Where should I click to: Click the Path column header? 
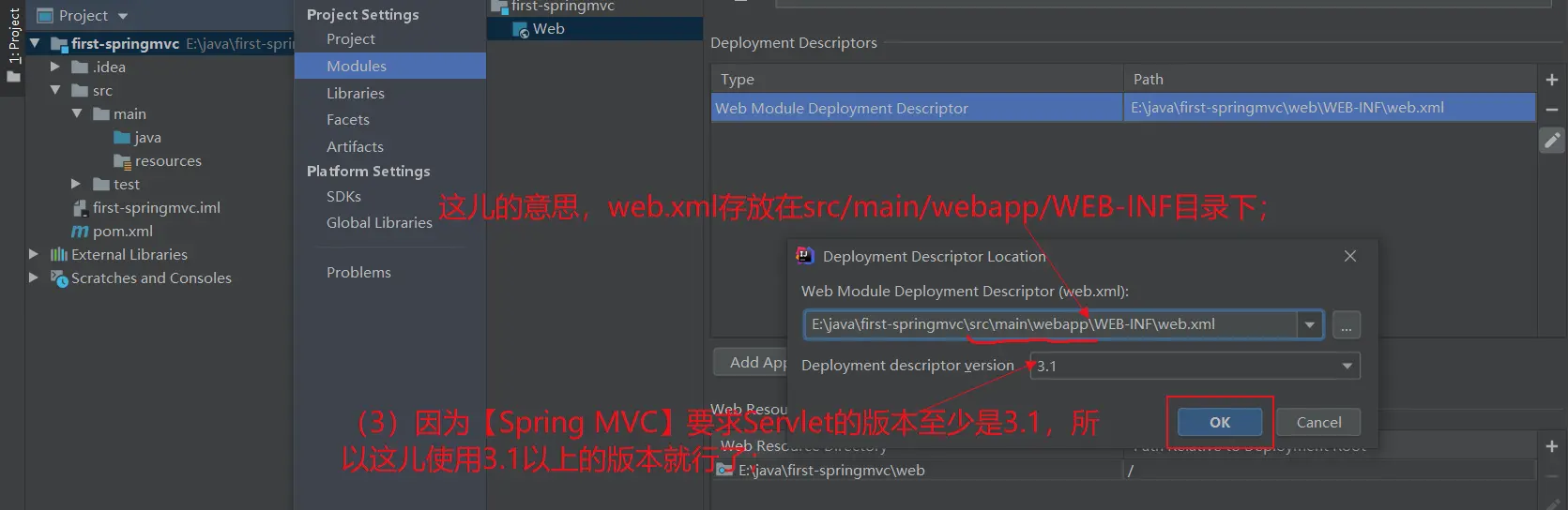1330,80
